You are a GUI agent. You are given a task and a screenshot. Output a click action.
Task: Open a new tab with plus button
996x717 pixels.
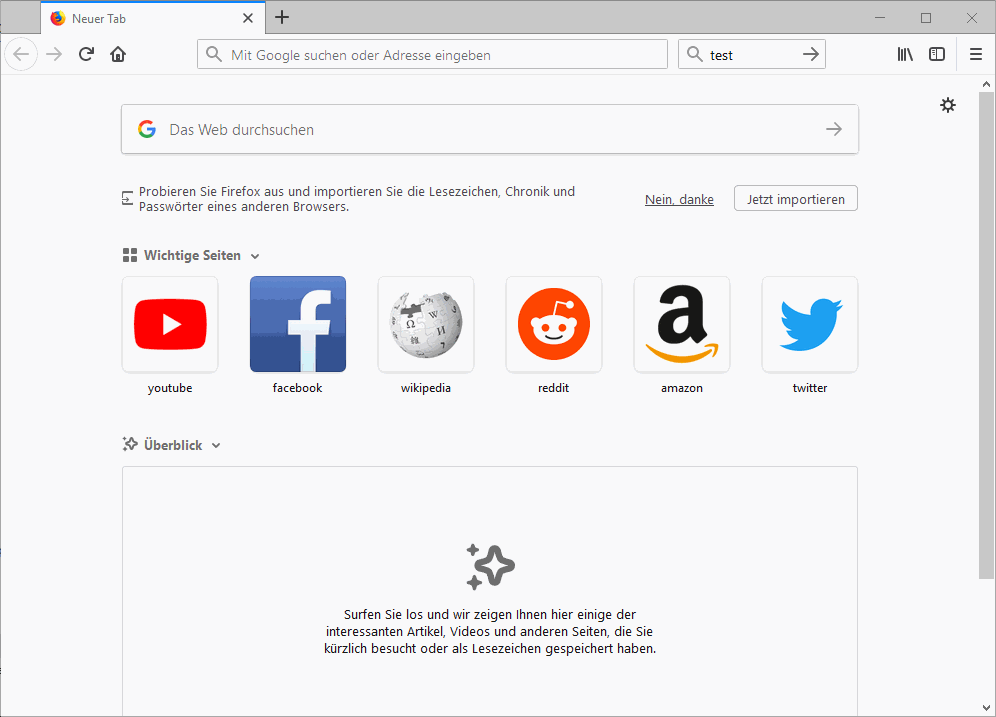(282, 18)
